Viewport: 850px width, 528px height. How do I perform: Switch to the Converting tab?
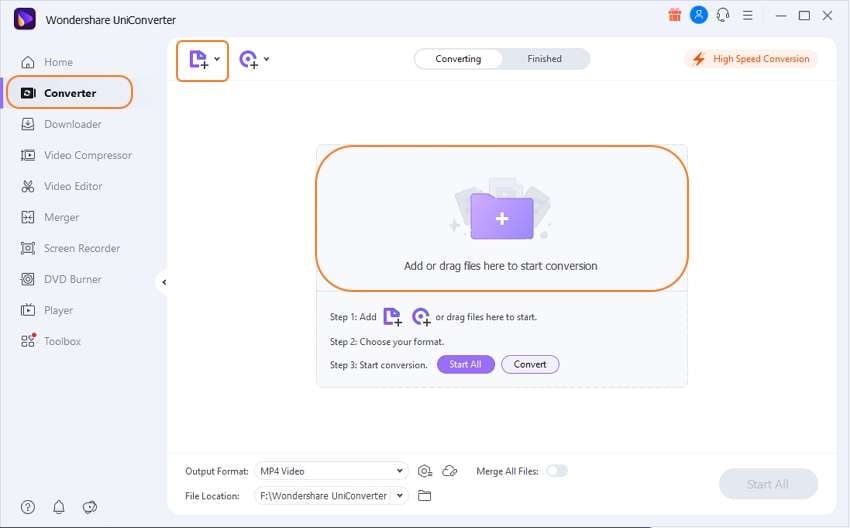click(458, 59)
